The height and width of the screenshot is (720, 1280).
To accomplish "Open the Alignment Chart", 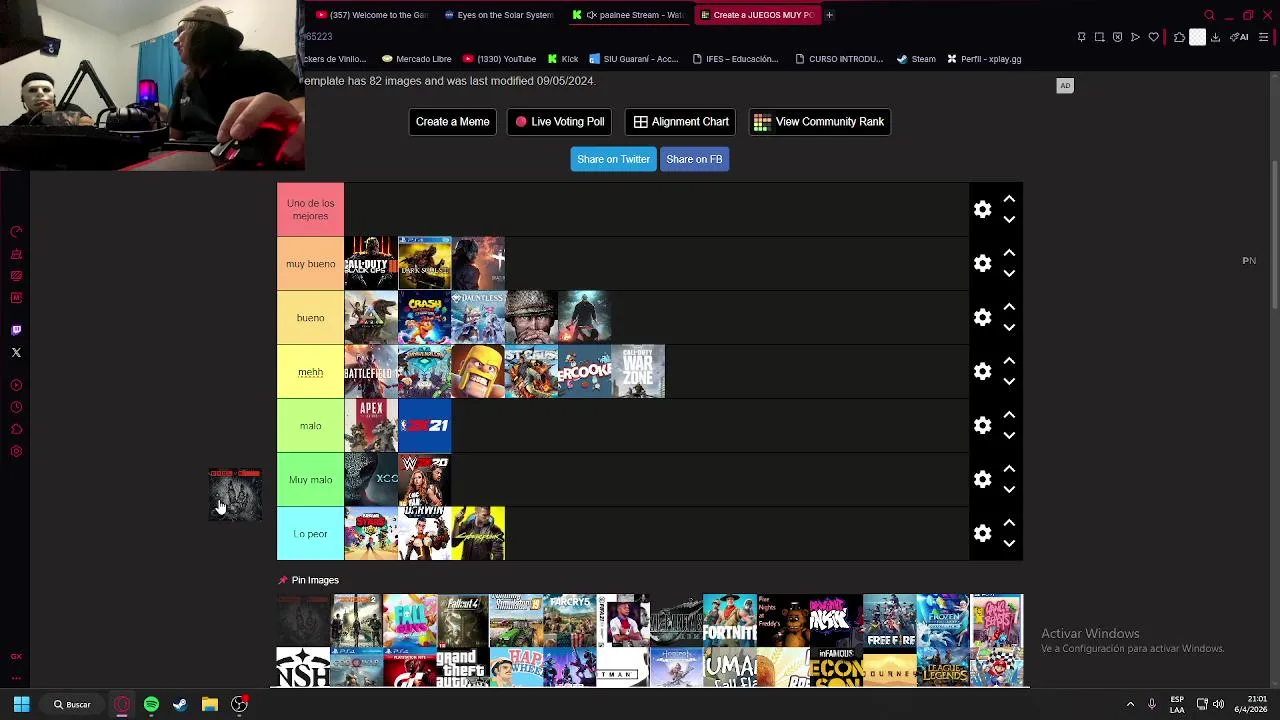I will click(681, 122).
